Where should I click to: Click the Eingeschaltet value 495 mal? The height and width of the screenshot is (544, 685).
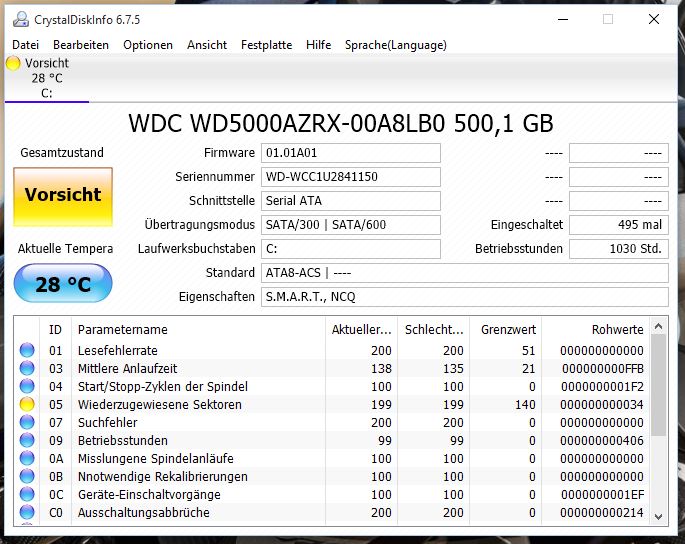tap(619, 225)
